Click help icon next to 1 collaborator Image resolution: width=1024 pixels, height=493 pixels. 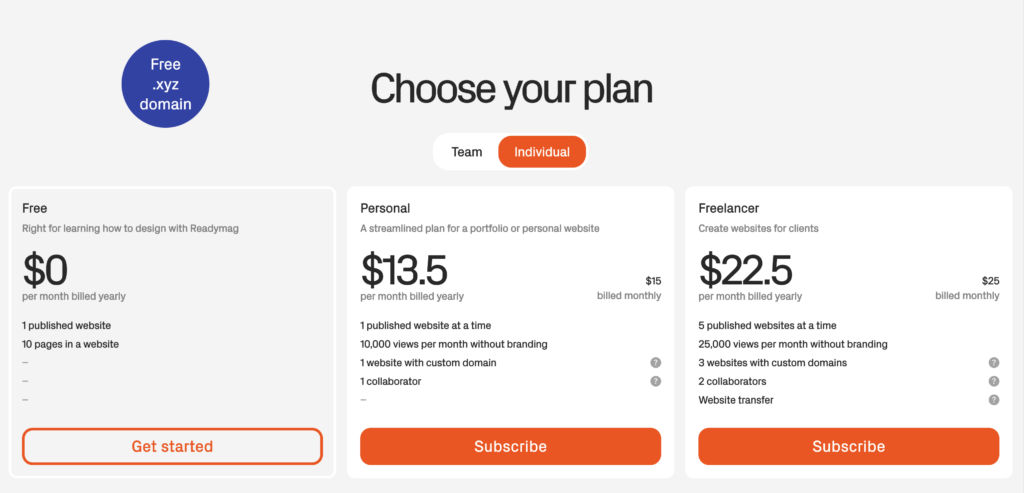[656, 381]
